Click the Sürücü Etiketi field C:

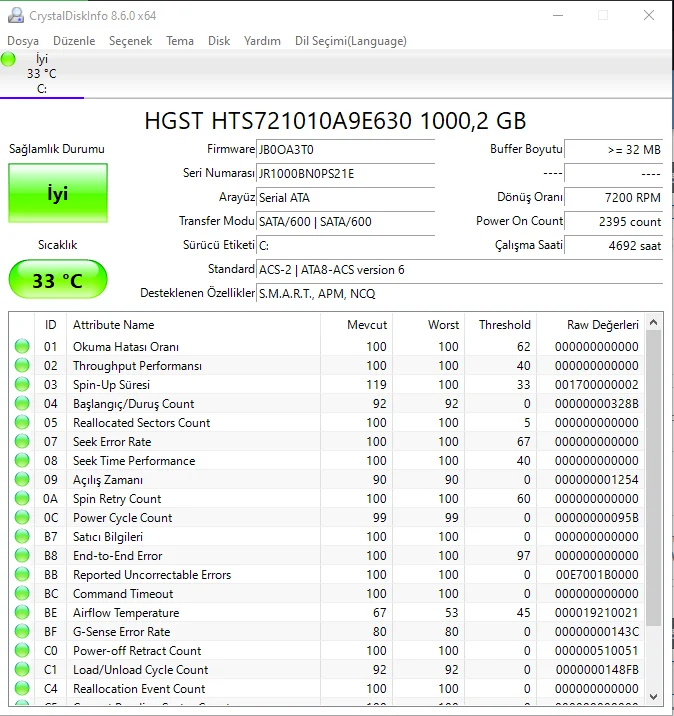coord(345,246)
